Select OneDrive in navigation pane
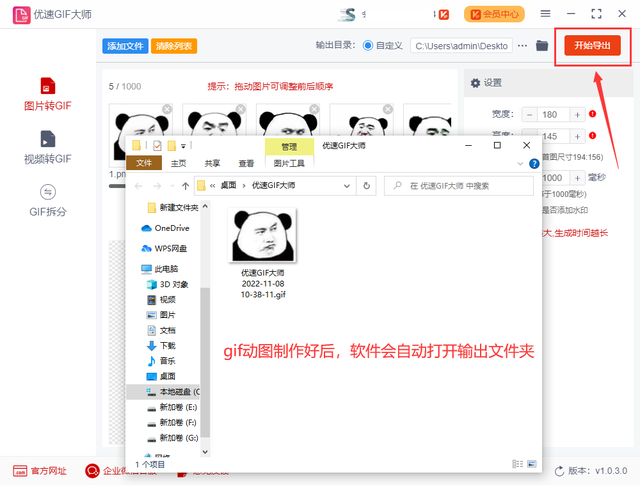This screenshot has width=640, height=486. point(165,228)
